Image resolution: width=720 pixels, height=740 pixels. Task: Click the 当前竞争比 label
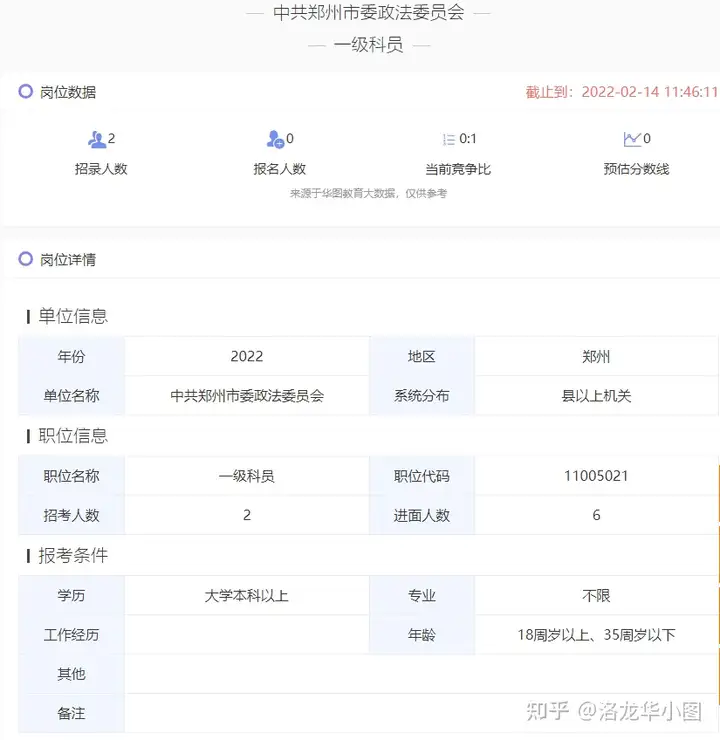click(458, 169)
